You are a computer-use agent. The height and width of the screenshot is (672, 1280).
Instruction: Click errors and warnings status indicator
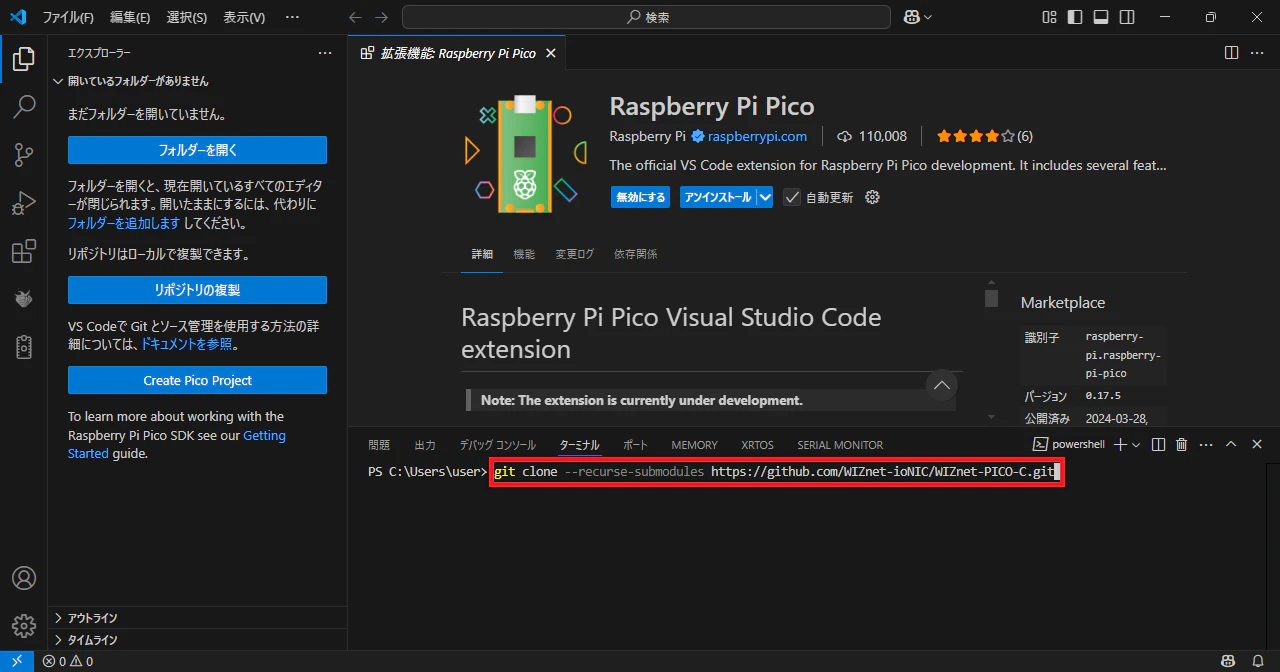[x=68, y=661]
